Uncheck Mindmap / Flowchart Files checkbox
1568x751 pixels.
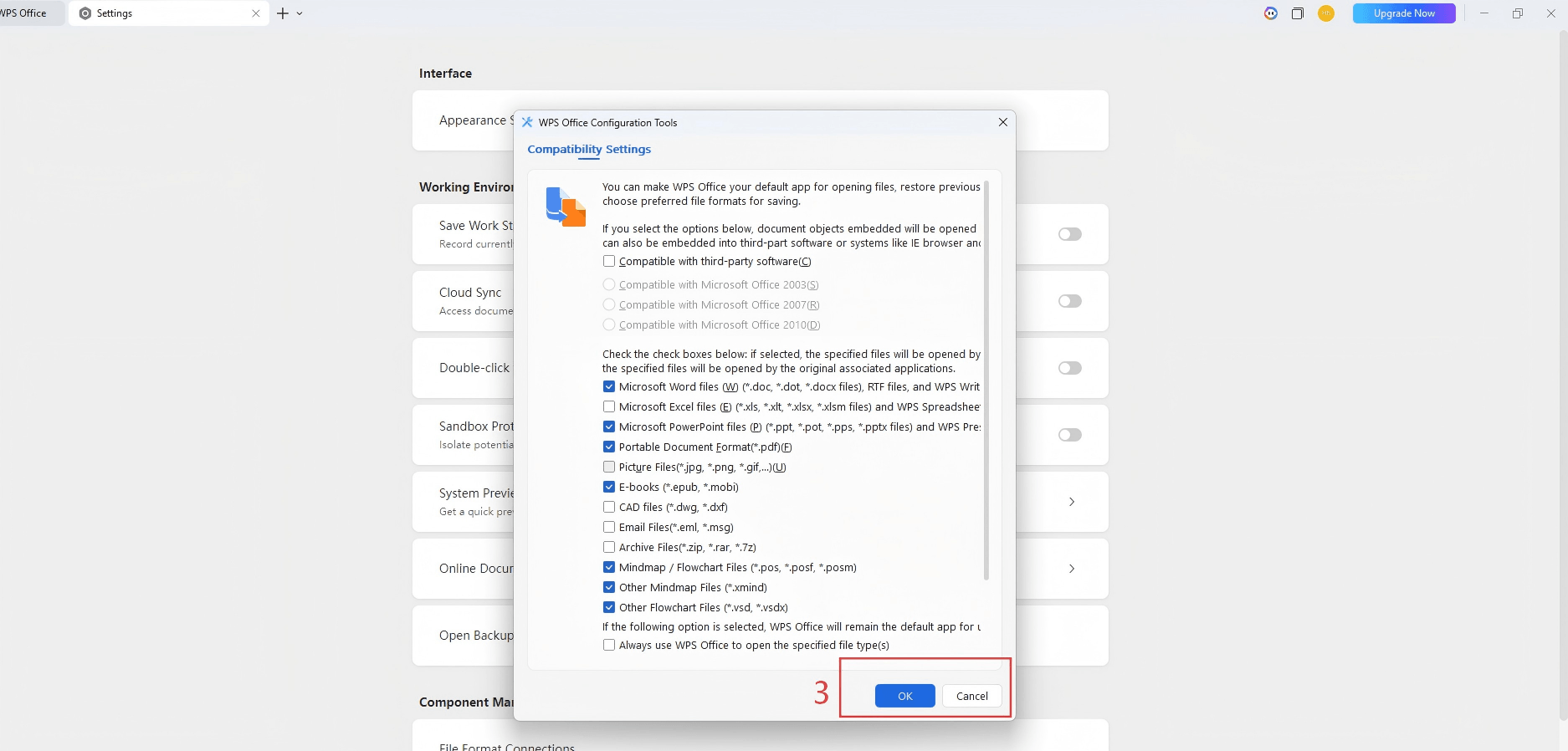tap(609, 568)
